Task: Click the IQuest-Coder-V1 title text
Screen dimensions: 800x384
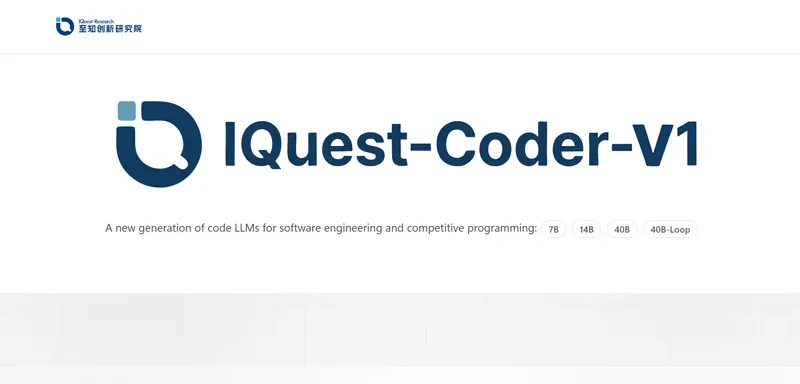Action: coord(461,145)
